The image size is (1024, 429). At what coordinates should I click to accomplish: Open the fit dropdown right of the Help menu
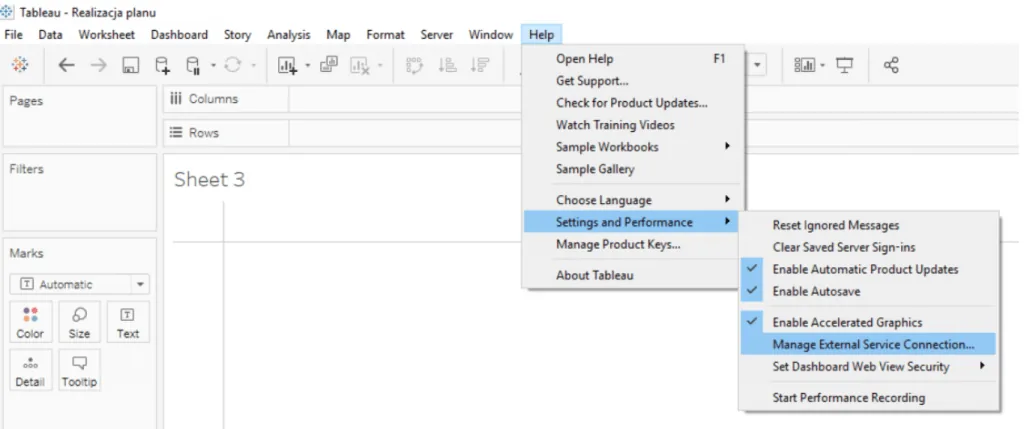[x=758, y=65]
